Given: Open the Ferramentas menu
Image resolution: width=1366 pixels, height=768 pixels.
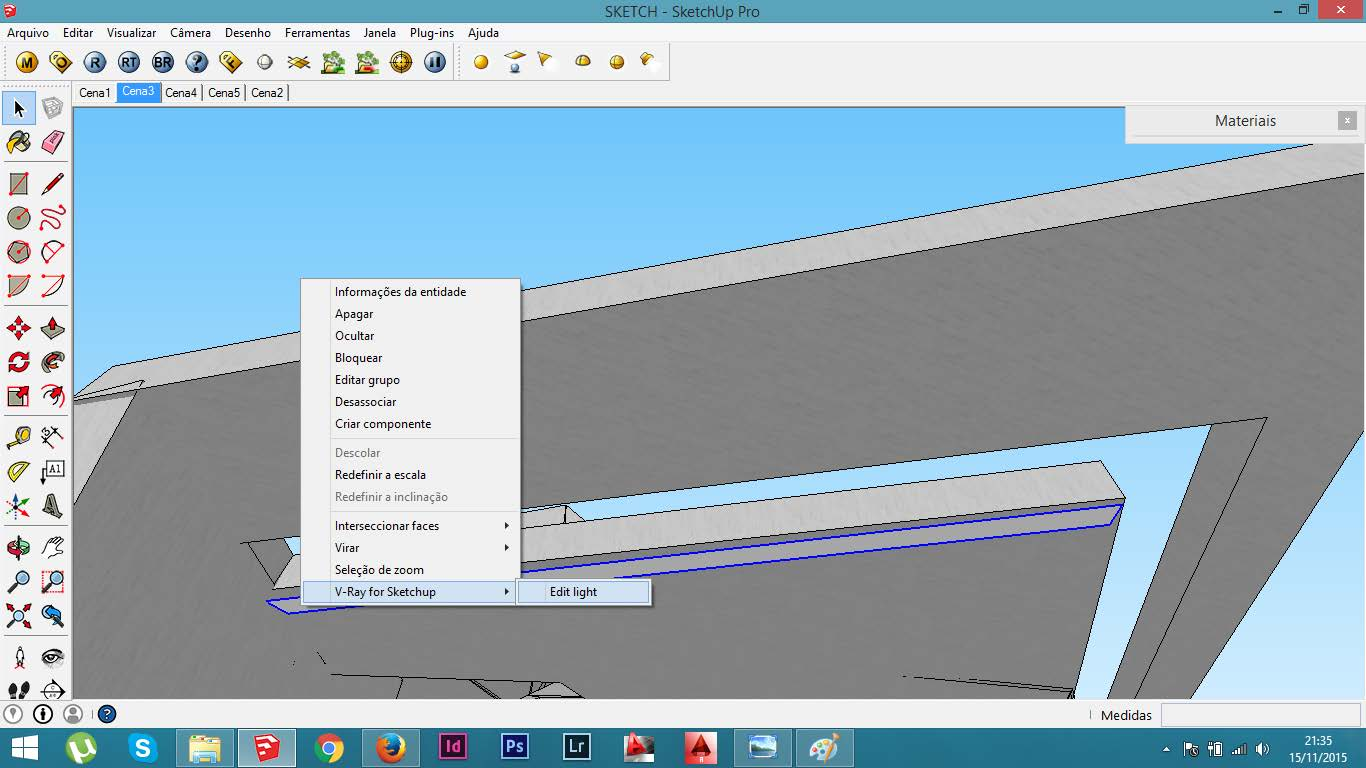Looking at the screenshot, I should pyautogui.click(x=317, y=33).
